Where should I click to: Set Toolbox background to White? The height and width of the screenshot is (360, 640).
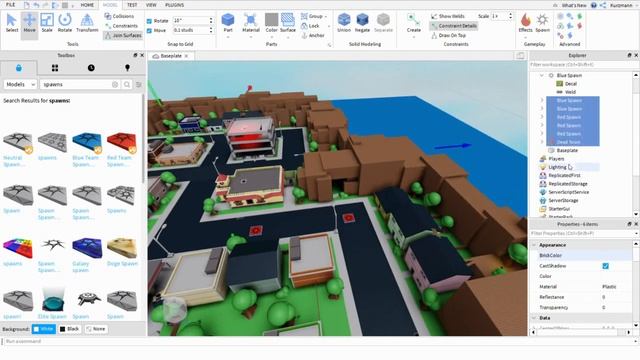[x=44, y=329]
